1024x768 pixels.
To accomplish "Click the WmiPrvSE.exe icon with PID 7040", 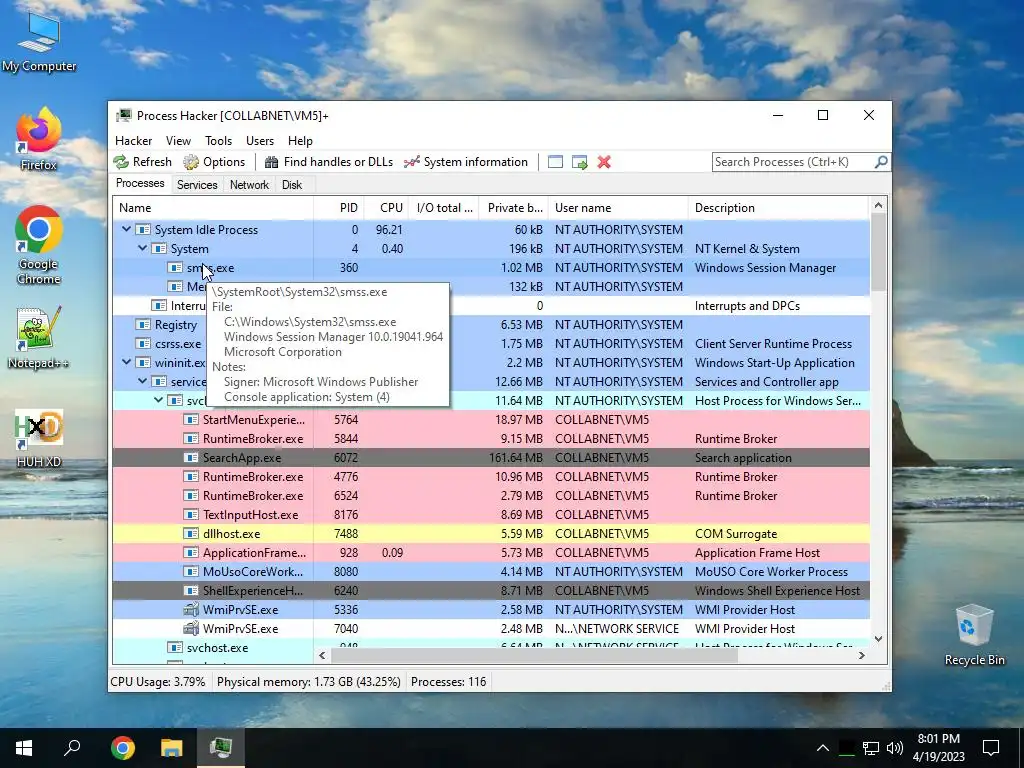I will (191, 628).
